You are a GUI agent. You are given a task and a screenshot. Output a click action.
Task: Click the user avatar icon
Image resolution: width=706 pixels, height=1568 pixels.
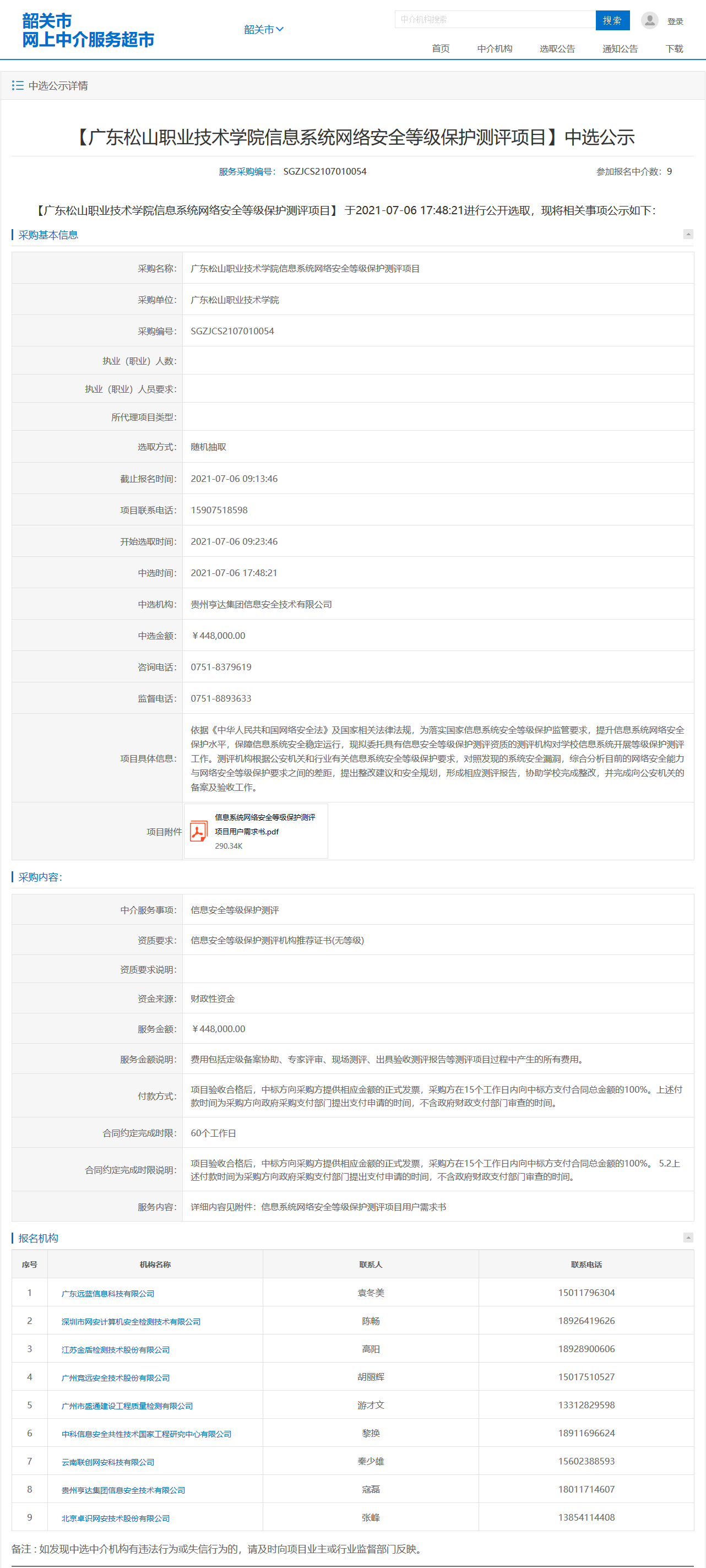click(649, 21)
